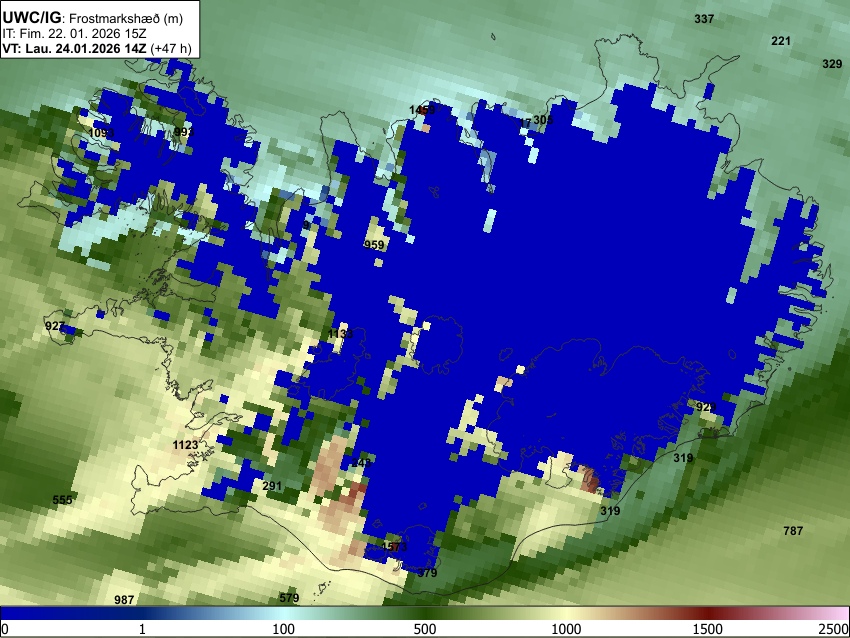Click the 1 label on the color scale
Screen dimensions: 850x638
point(142,629)
